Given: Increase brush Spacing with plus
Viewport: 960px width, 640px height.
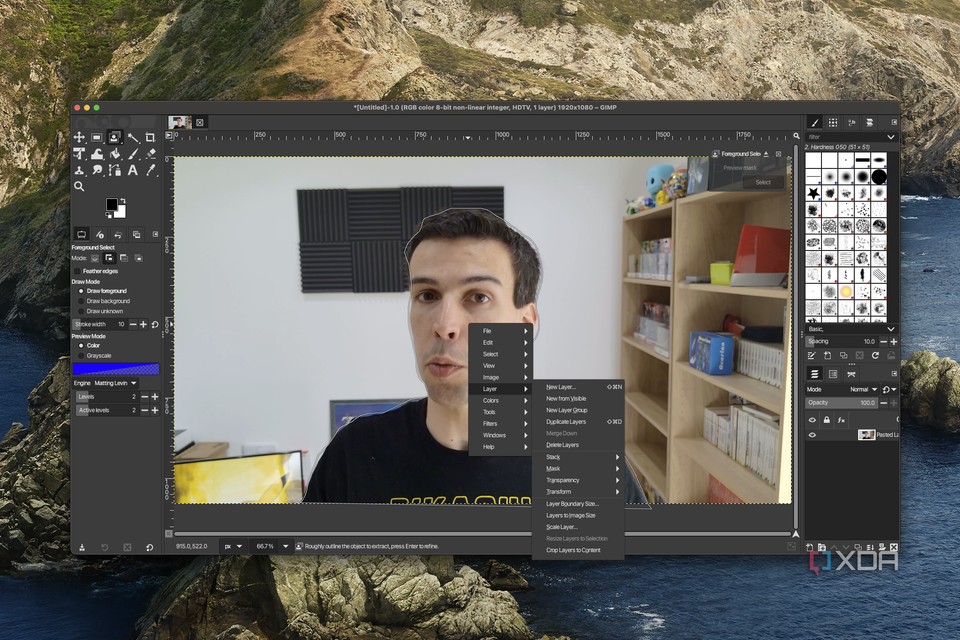Looking at the screenshot, I should 894,342.
